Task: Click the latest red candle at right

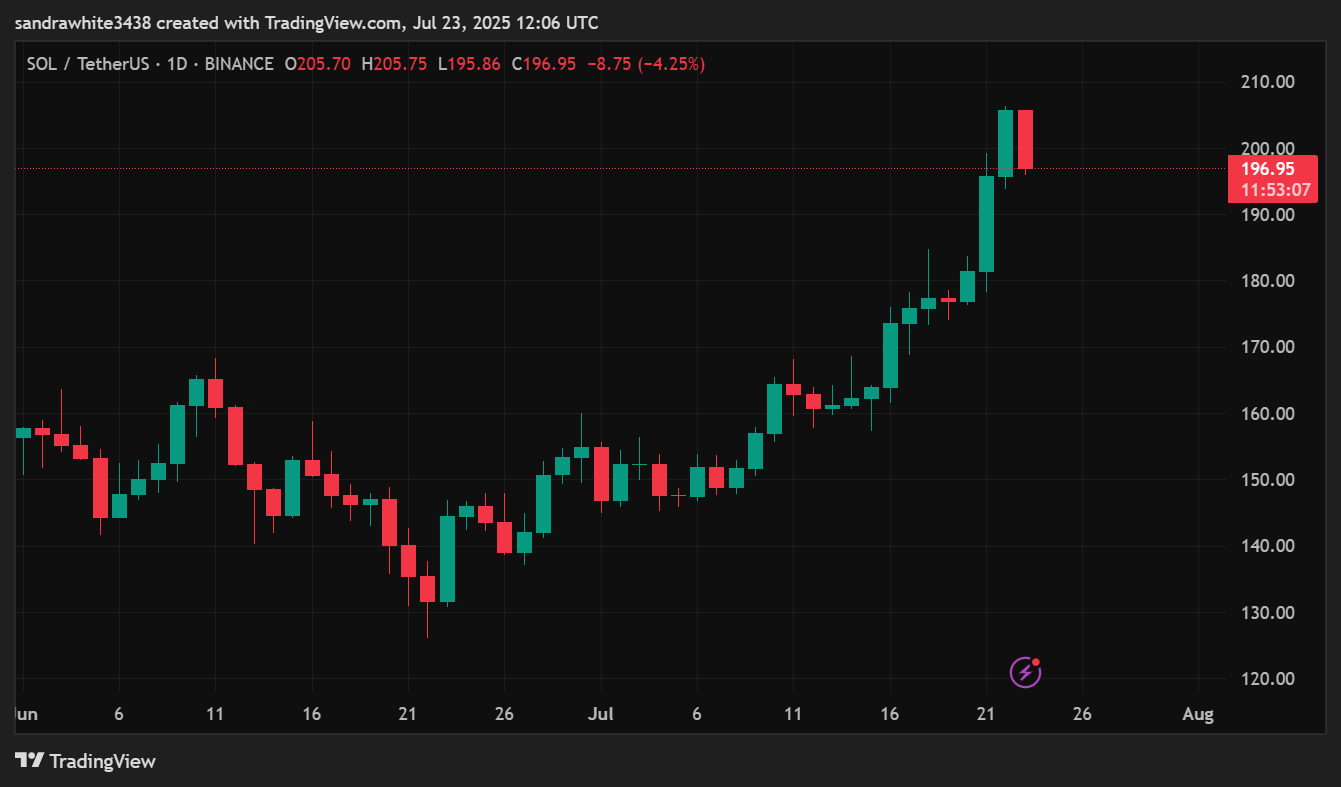Action: (1025, 140)
